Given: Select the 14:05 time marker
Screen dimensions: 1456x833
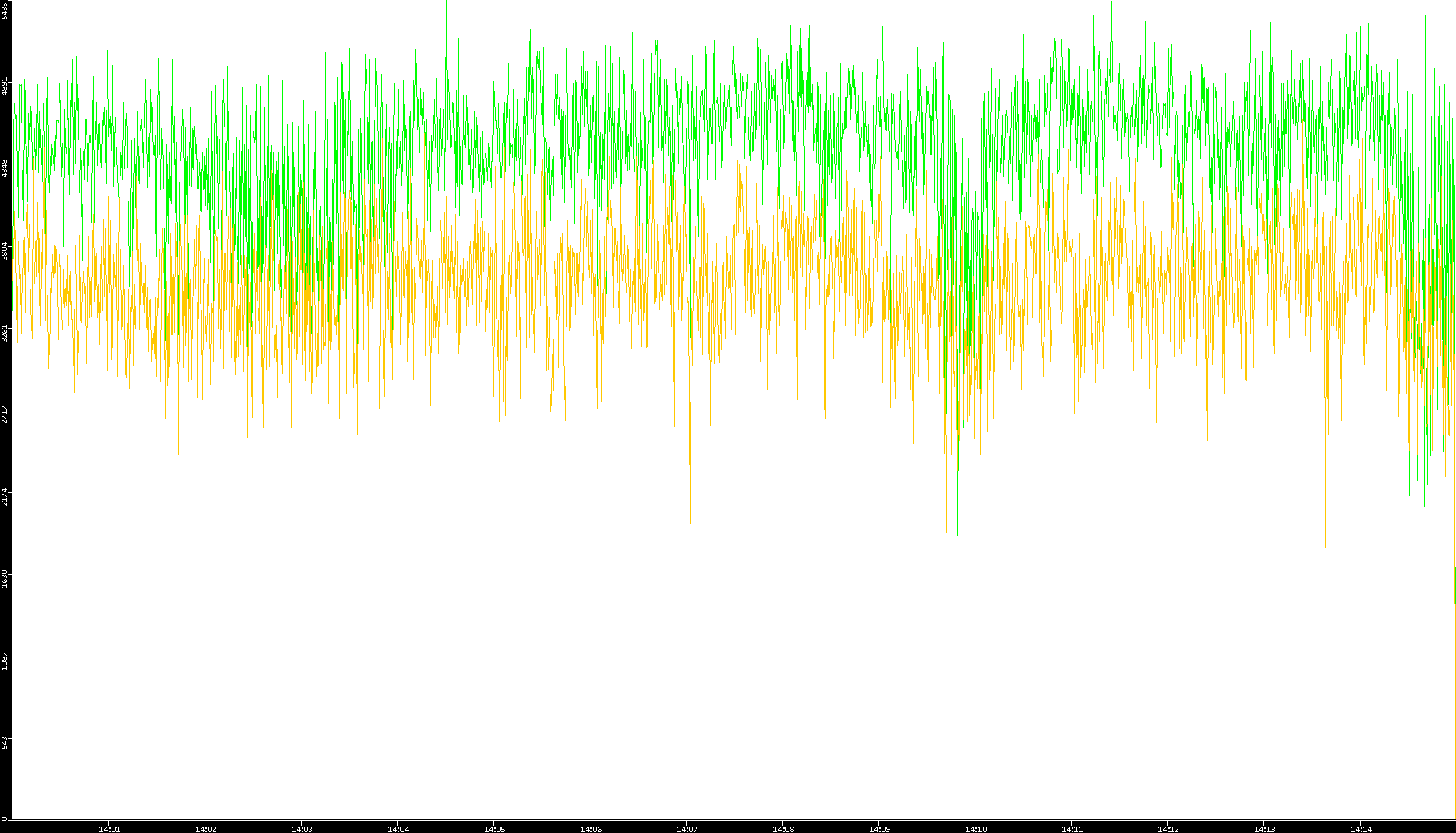Looking at the screenshot, I should click(x=494, y=828).
